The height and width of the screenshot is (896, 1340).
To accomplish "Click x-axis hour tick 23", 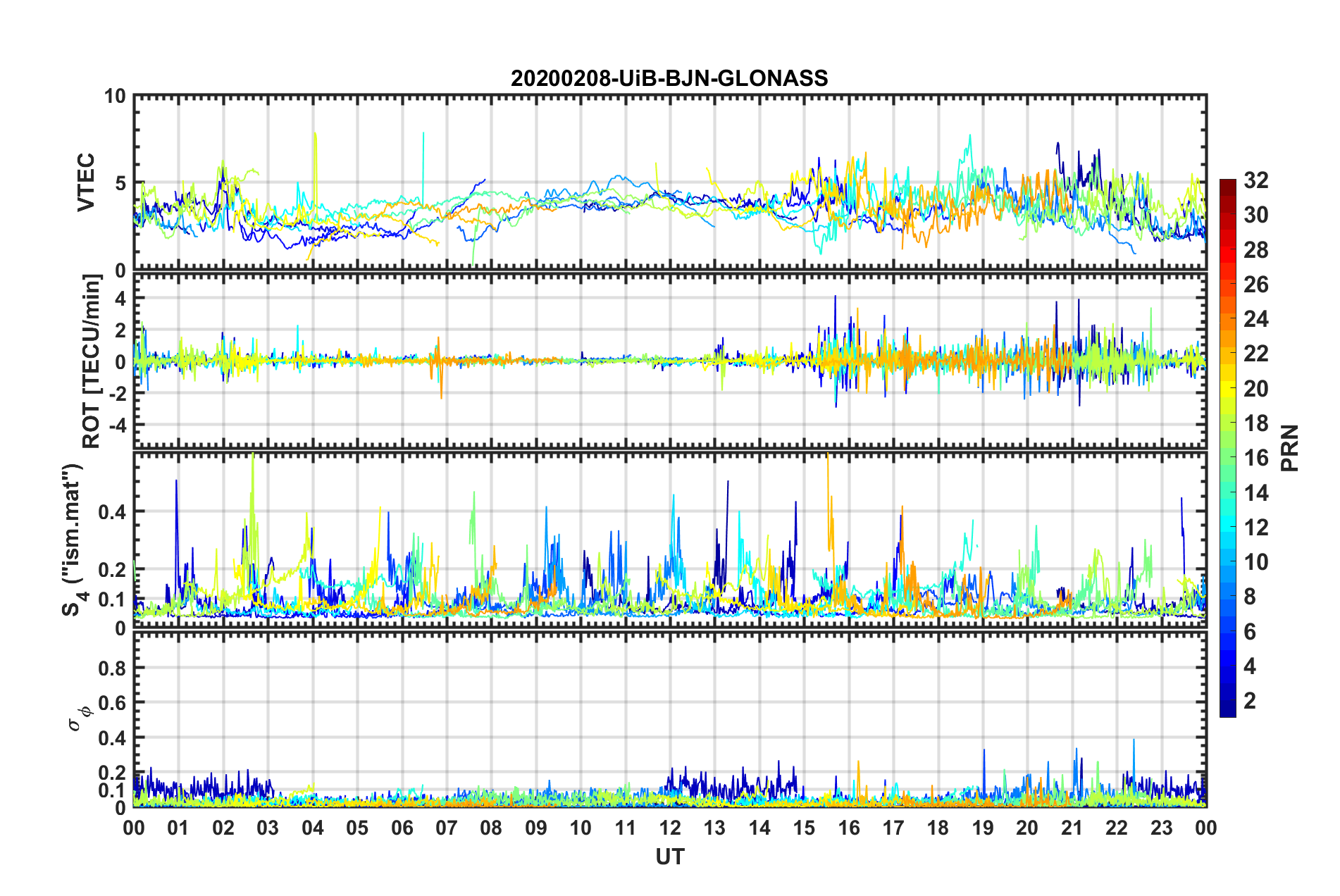I will coord(1162,828).
